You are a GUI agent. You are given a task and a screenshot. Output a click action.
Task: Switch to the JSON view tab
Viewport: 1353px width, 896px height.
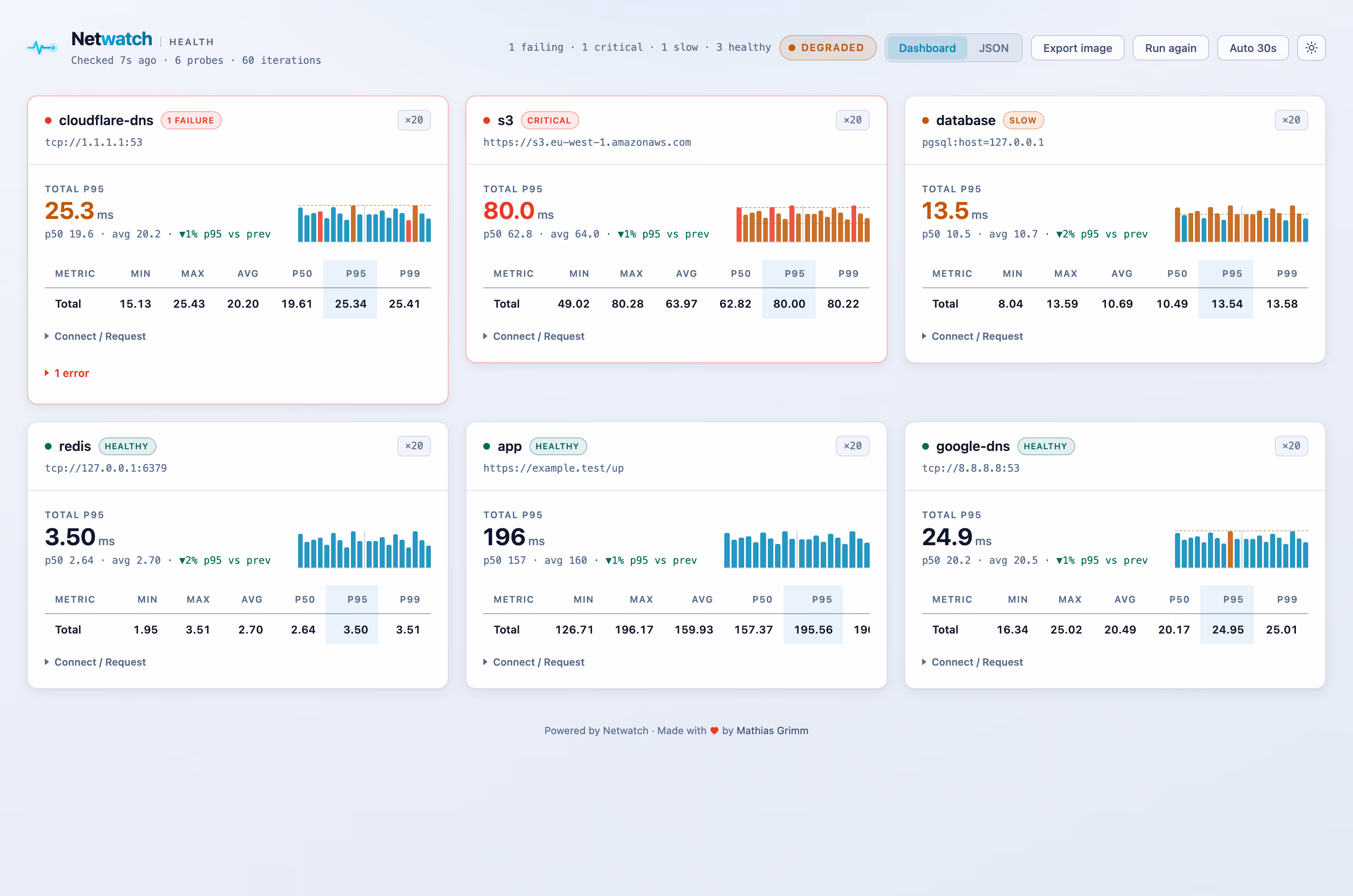[994, 48]
